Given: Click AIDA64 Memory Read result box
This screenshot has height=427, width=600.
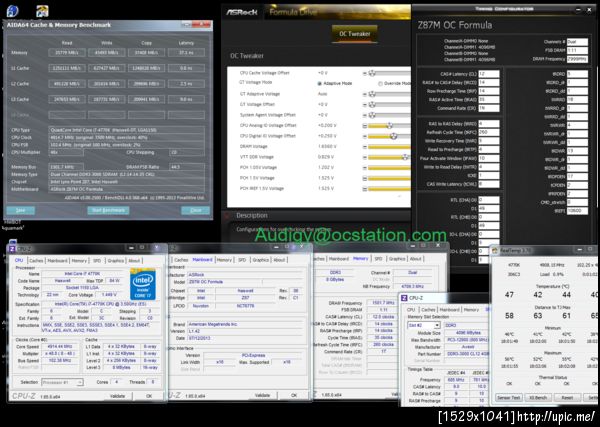Looking at the screenshot, I should (67, 53).
